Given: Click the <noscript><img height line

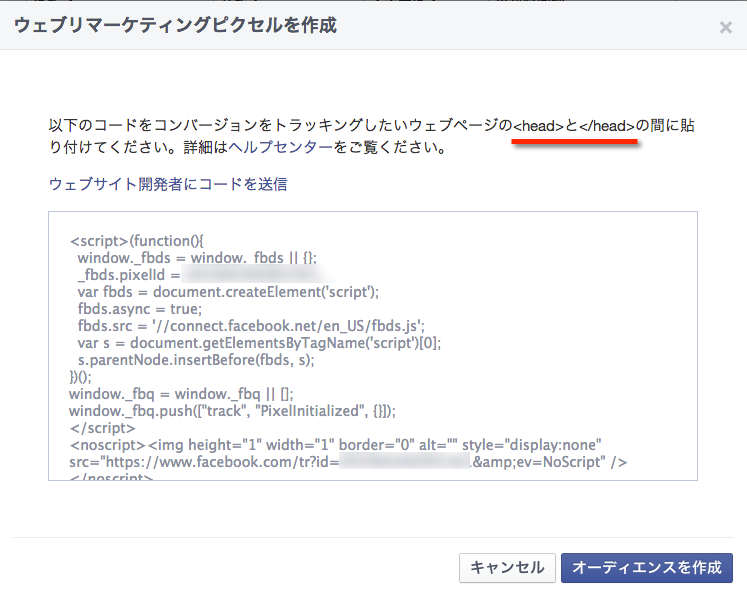Looking at the screenshot, I should tap(335, 445).
